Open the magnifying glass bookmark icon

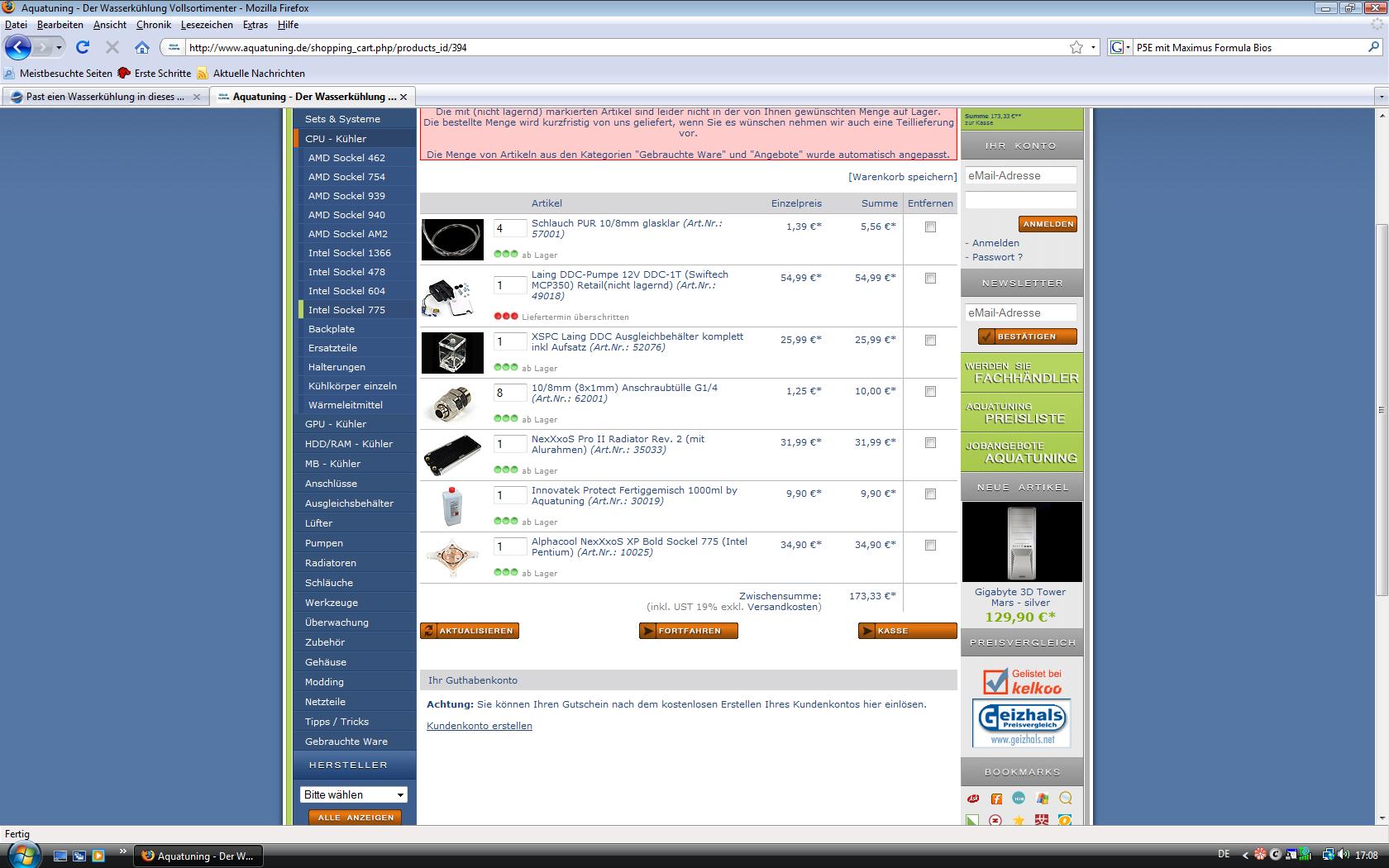[x=1065, y=799]
